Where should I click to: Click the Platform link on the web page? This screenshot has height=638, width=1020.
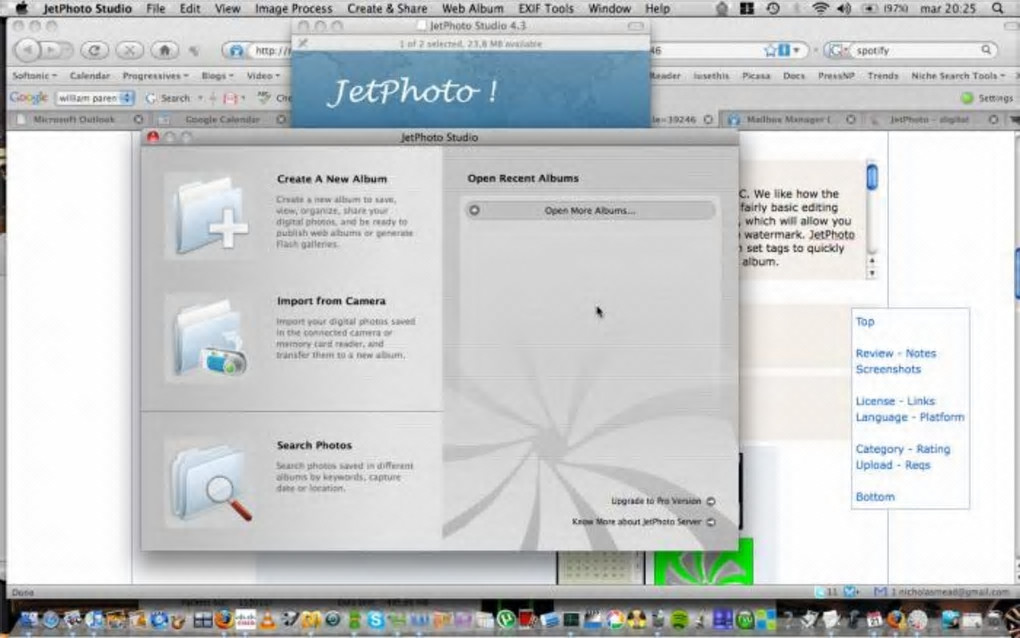pyautogui.click(x=941, y=418)
